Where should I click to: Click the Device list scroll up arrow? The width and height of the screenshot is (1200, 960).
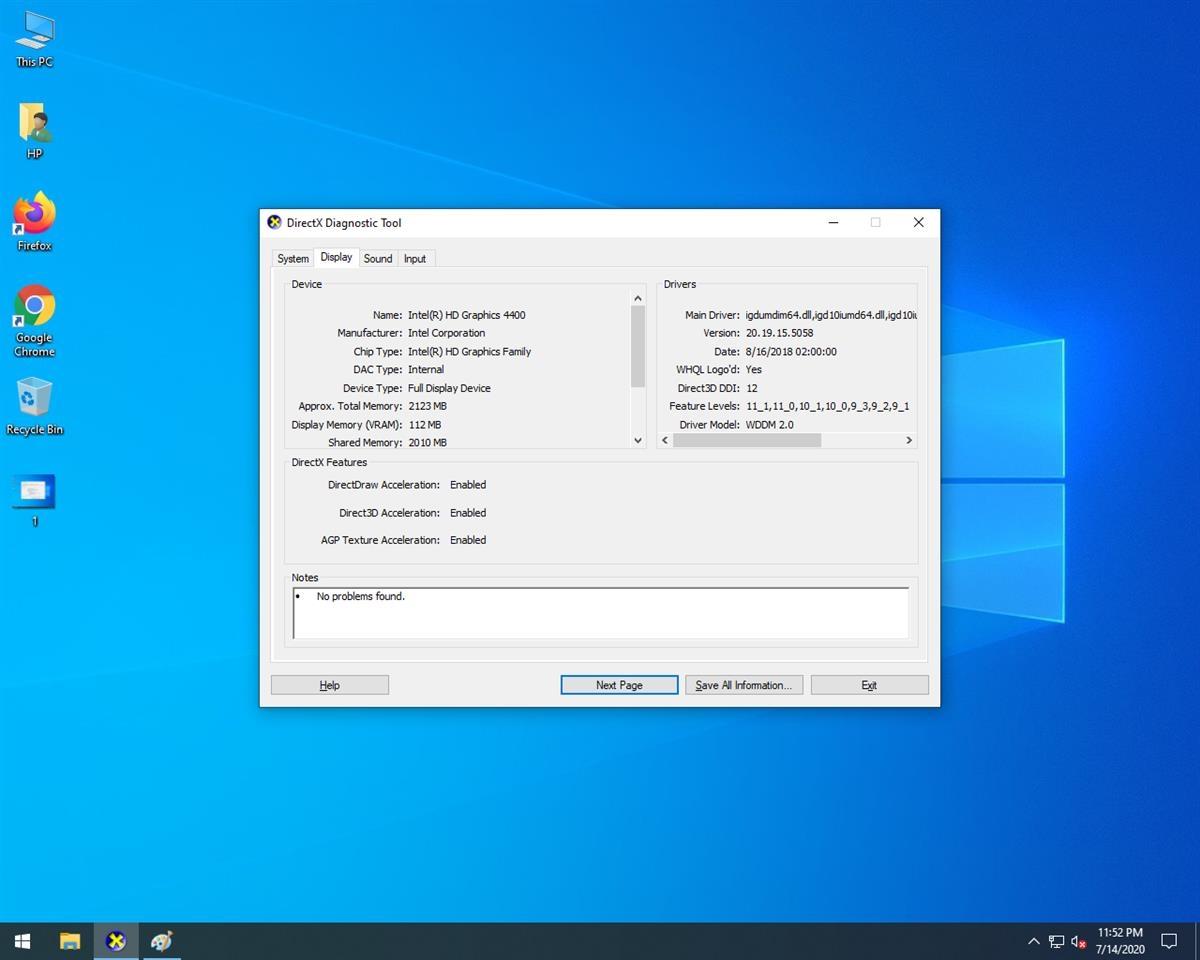tap(638, 298)
